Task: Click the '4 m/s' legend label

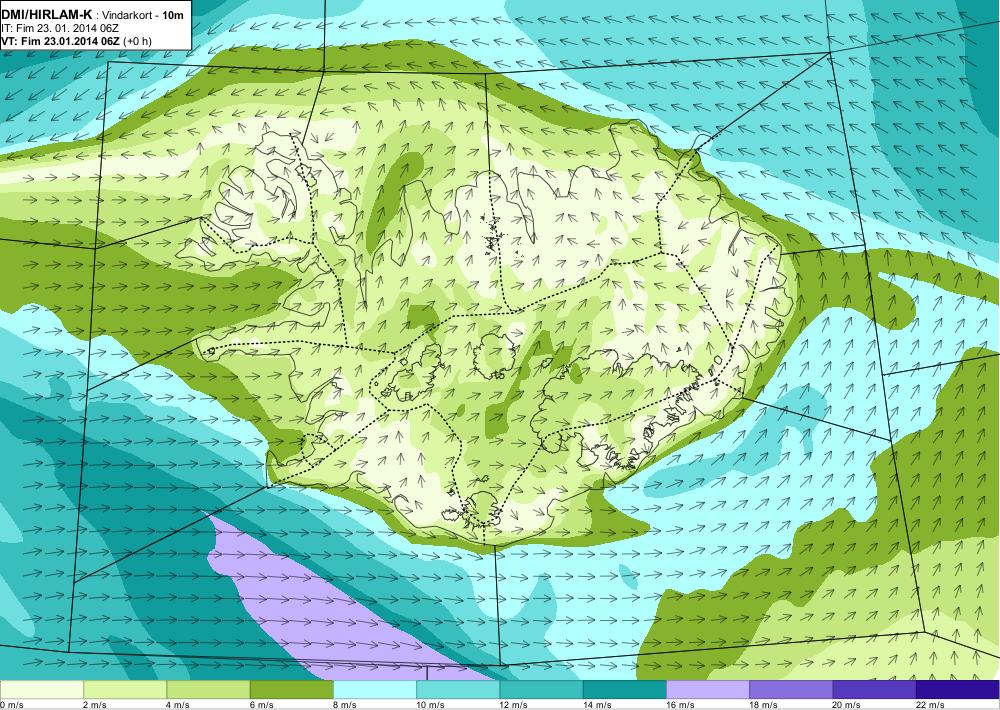Action: point(178,705)
